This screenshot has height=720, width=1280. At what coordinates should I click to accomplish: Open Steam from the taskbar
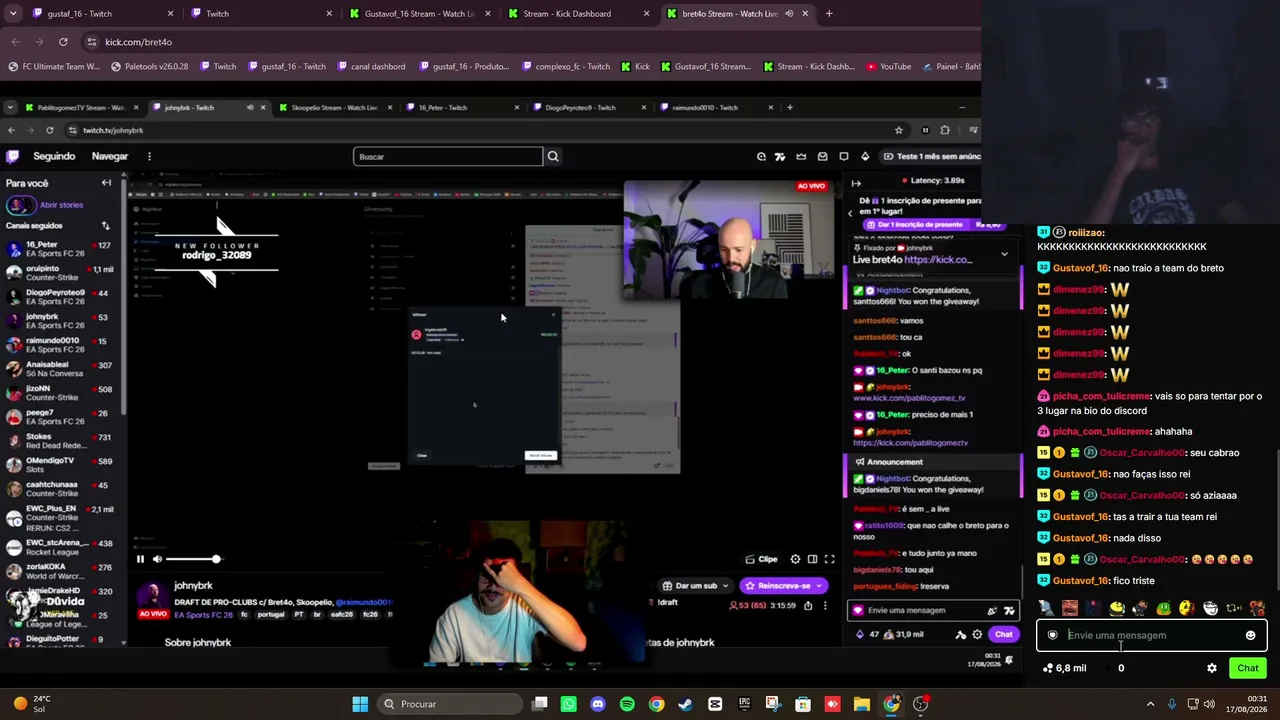click(685, 704)
